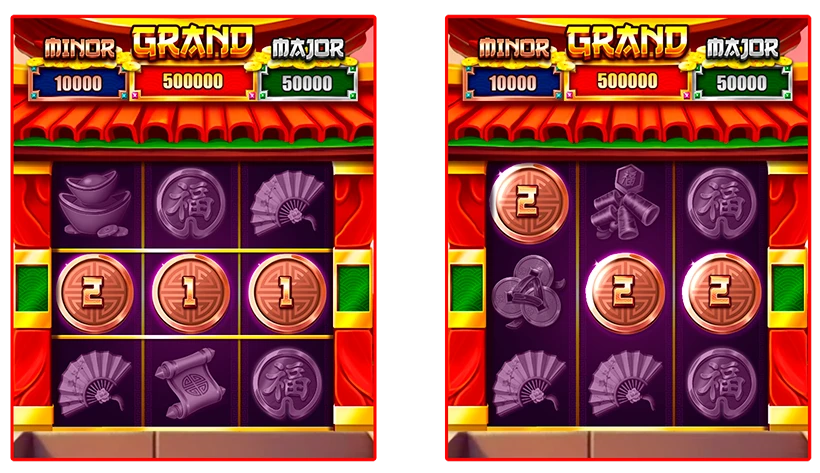Click the MINOR label in right game
The image size is (820, 473).
(514, 48)
